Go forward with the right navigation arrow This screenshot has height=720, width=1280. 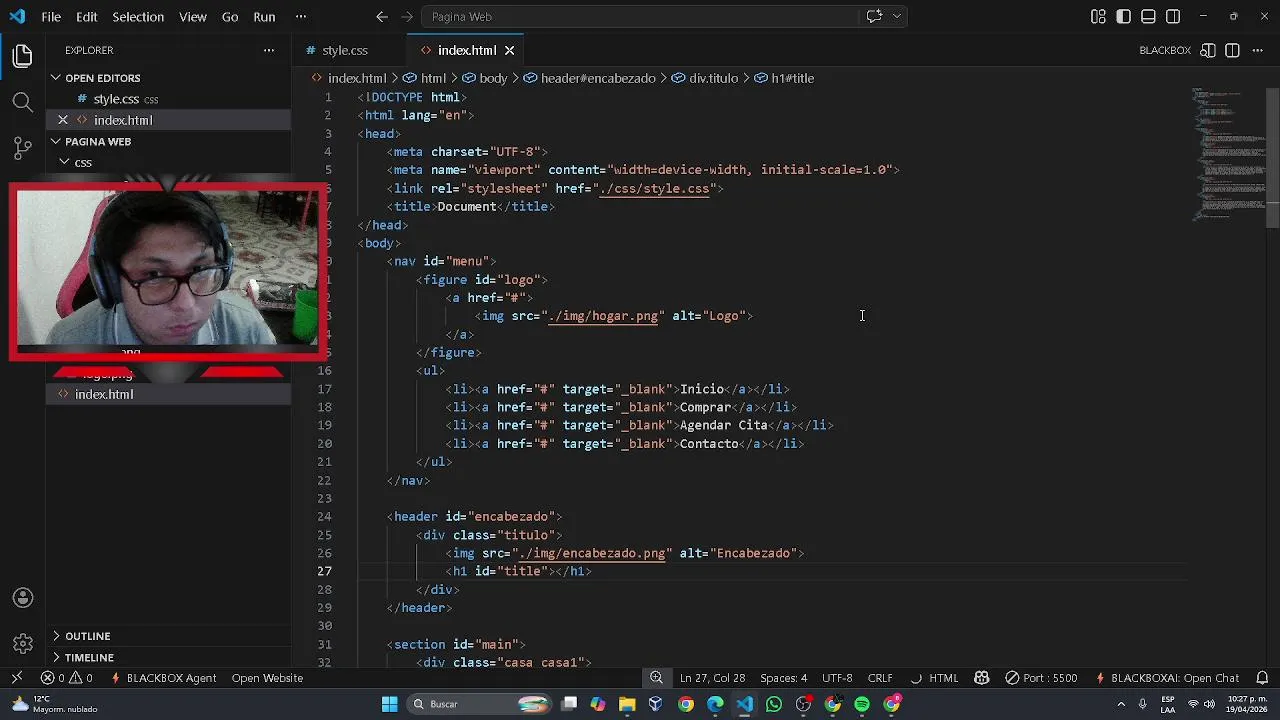(x=406, y=17)
